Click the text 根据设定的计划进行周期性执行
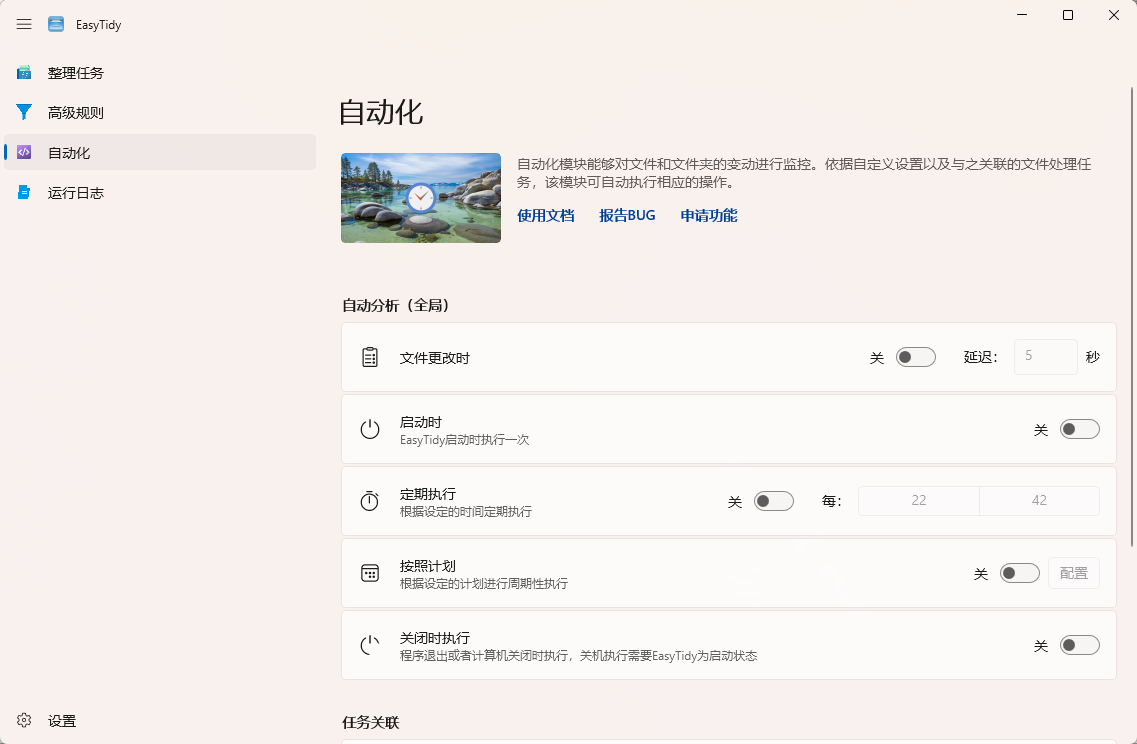Screen dimensions: 1137x744 (x=484, y=584)
